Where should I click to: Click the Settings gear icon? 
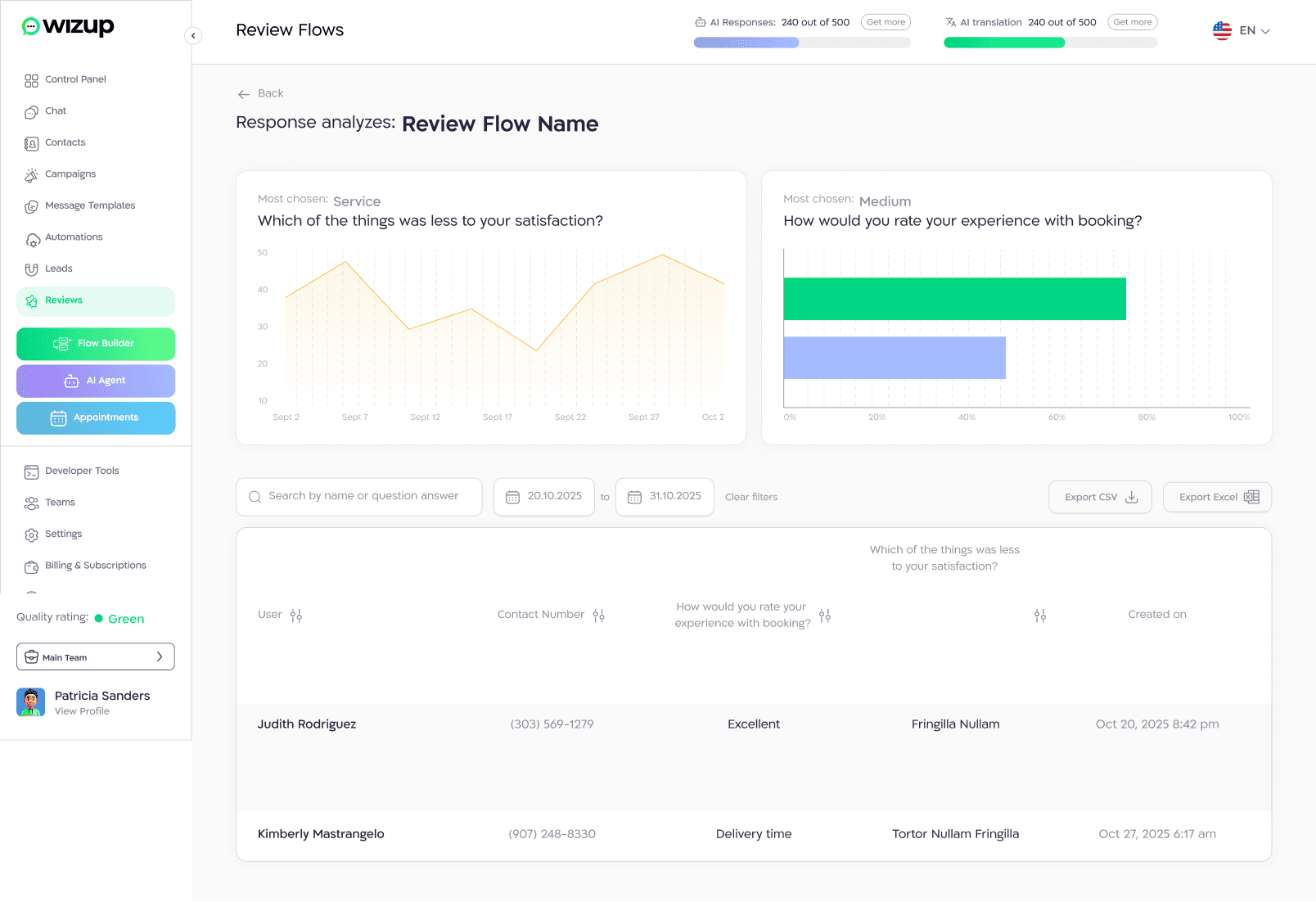pyautogui.click(x=31, y=534)
